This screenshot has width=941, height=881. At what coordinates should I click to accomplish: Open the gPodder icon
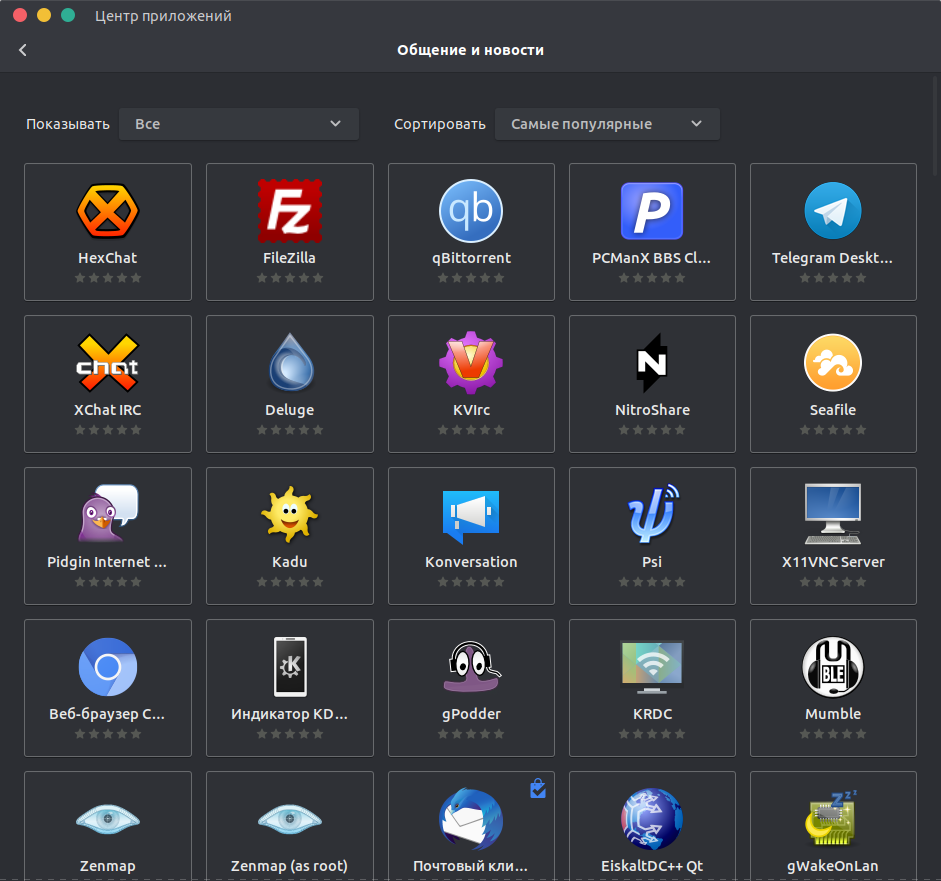[472, 666]
